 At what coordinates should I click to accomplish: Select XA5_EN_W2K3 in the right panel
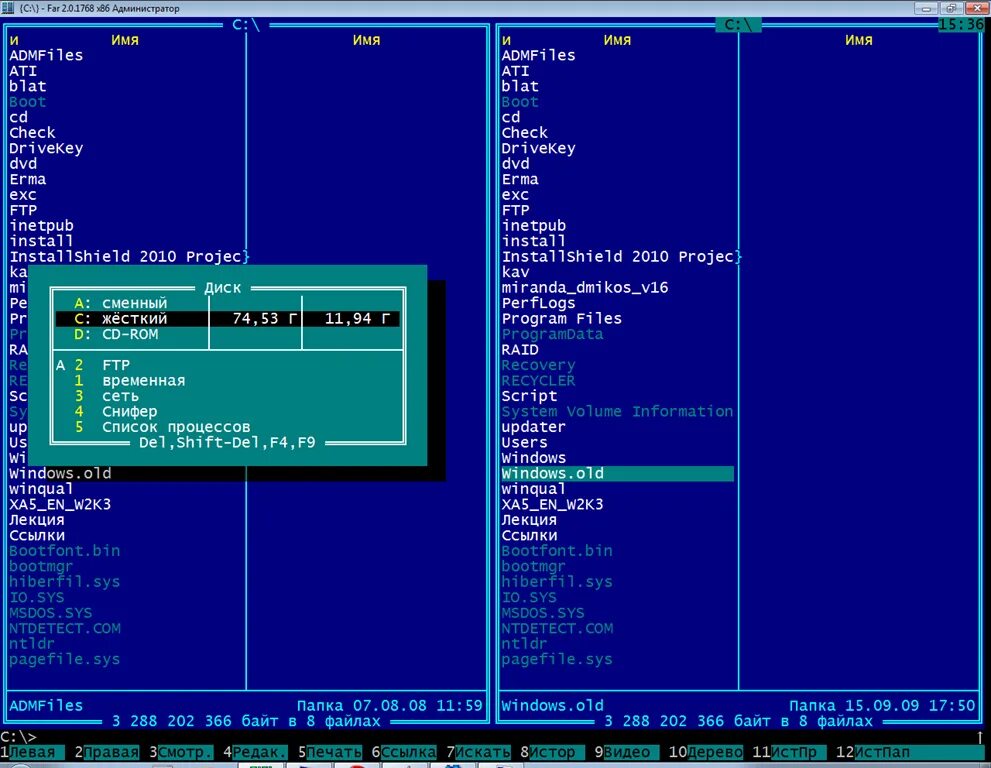click(x=552, y=504)
